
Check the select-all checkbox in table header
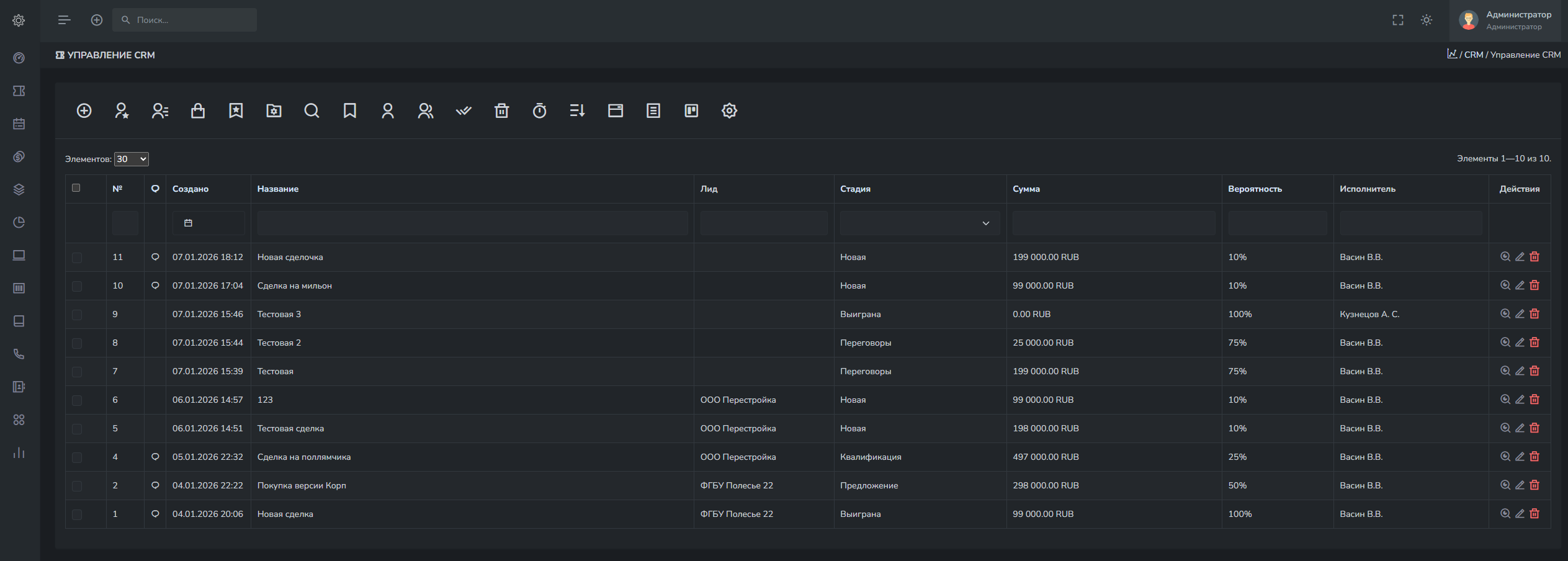tap(76, 188)
